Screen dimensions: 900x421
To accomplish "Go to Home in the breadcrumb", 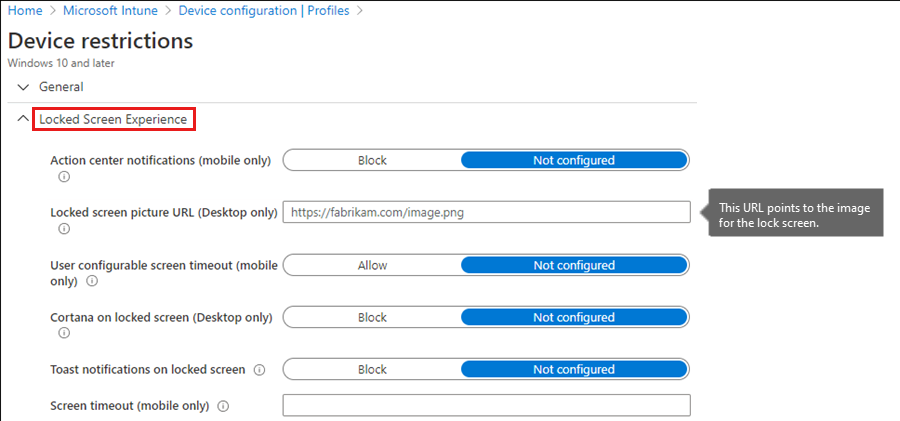I will click(x=24, y=11).
